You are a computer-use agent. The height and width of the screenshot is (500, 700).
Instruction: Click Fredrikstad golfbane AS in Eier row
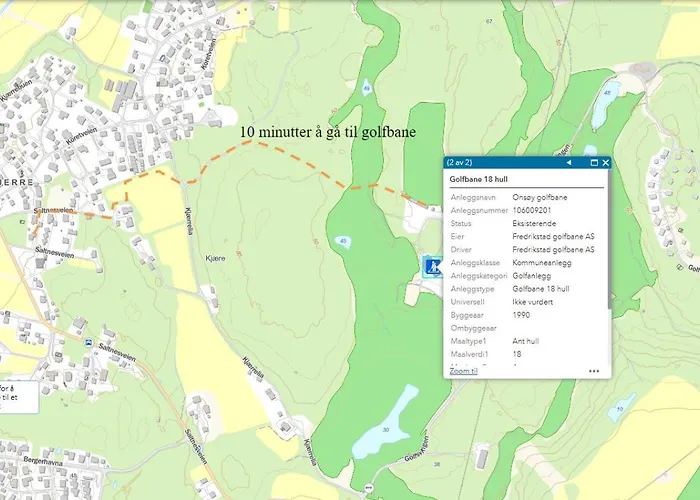click(x=553, y=237)
